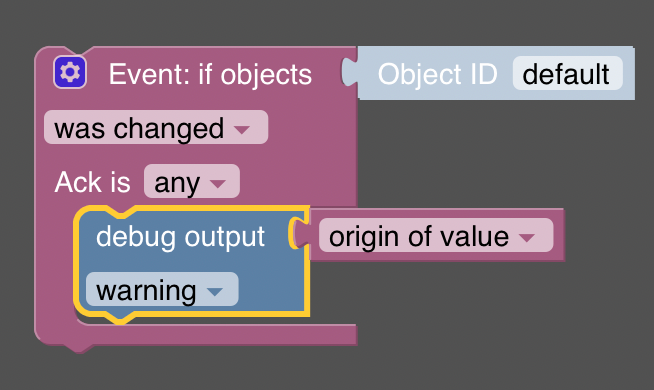This screenshot has width=654, height=390.
Task: Click the arrow beside "was changed"
Action: coord(242,129)
